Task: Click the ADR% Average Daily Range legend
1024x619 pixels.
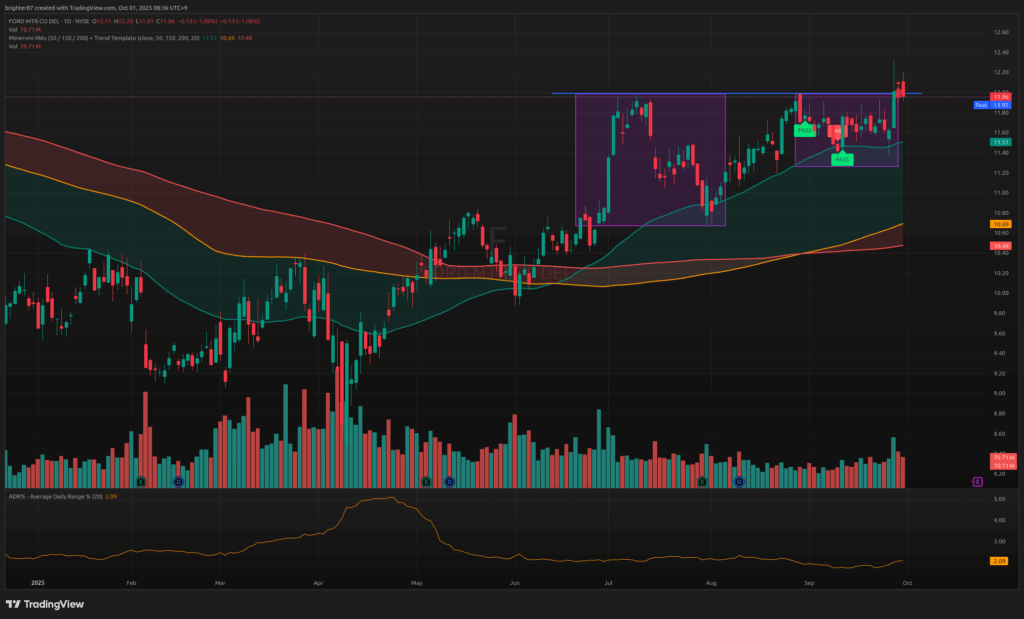Action: pyautogui.click(x=50, y=496)
